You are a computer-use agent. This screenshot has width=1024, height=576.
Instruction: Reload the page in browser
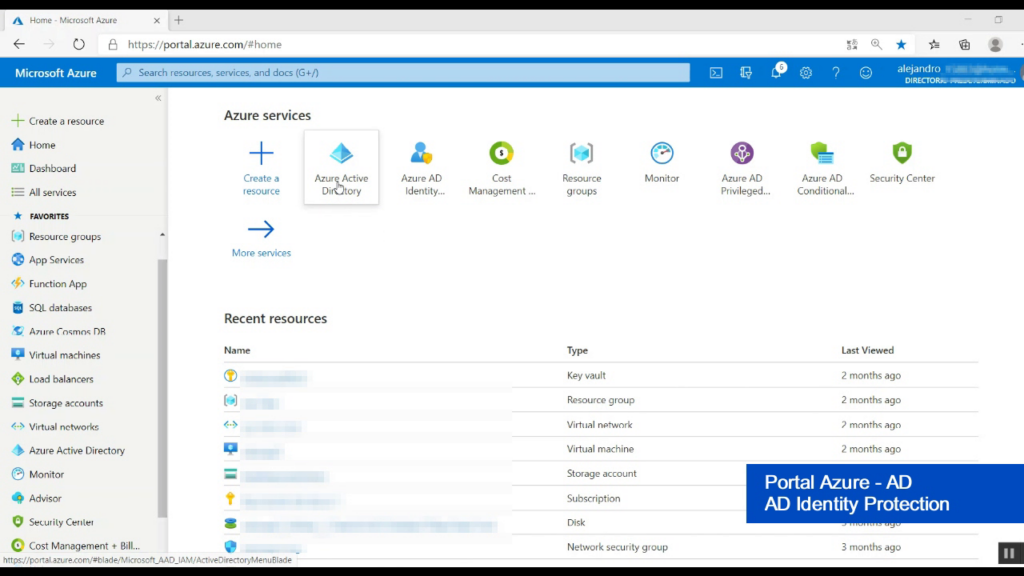pyautogui.click(x=78, y=44)
